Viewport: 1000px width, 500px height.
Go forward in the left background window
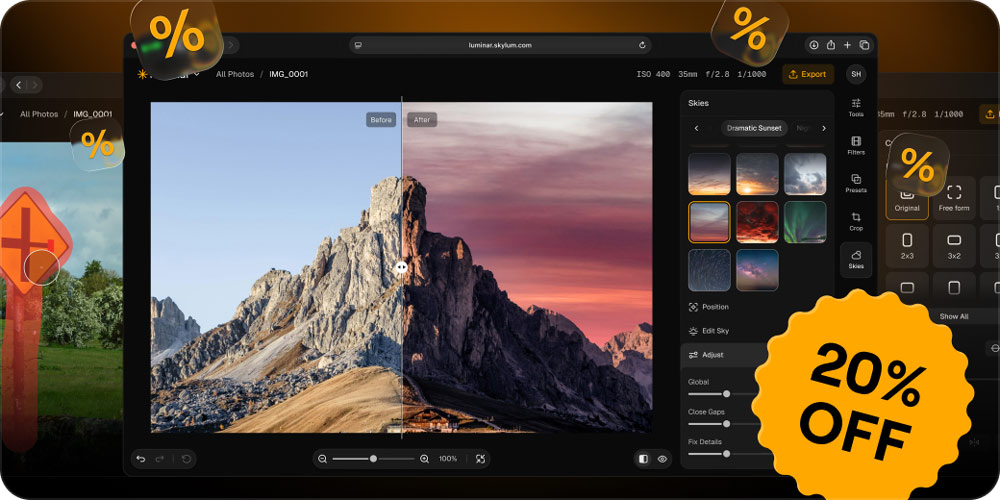pyautogui.click(x=35, y=84)
